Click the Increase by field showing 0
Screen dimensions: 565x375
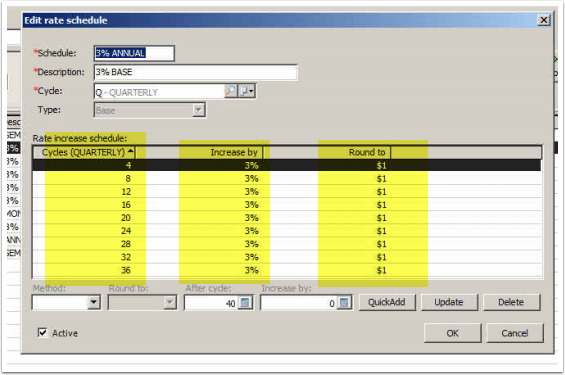point(299,303)
